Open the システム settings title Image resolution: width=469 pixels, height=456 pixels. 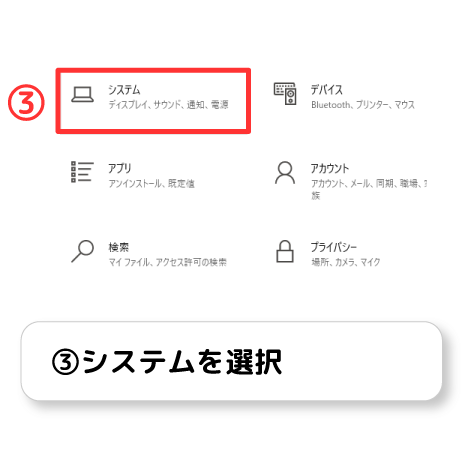coord(124,90)
